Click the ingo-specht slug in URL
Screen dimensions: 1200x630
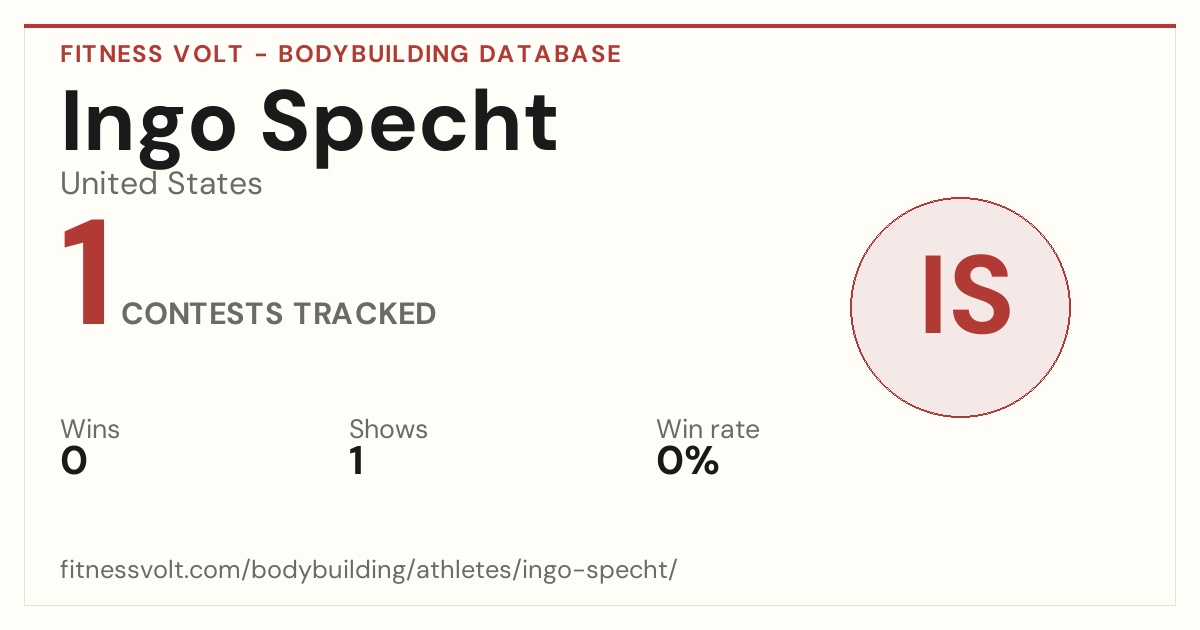point(589,570)
